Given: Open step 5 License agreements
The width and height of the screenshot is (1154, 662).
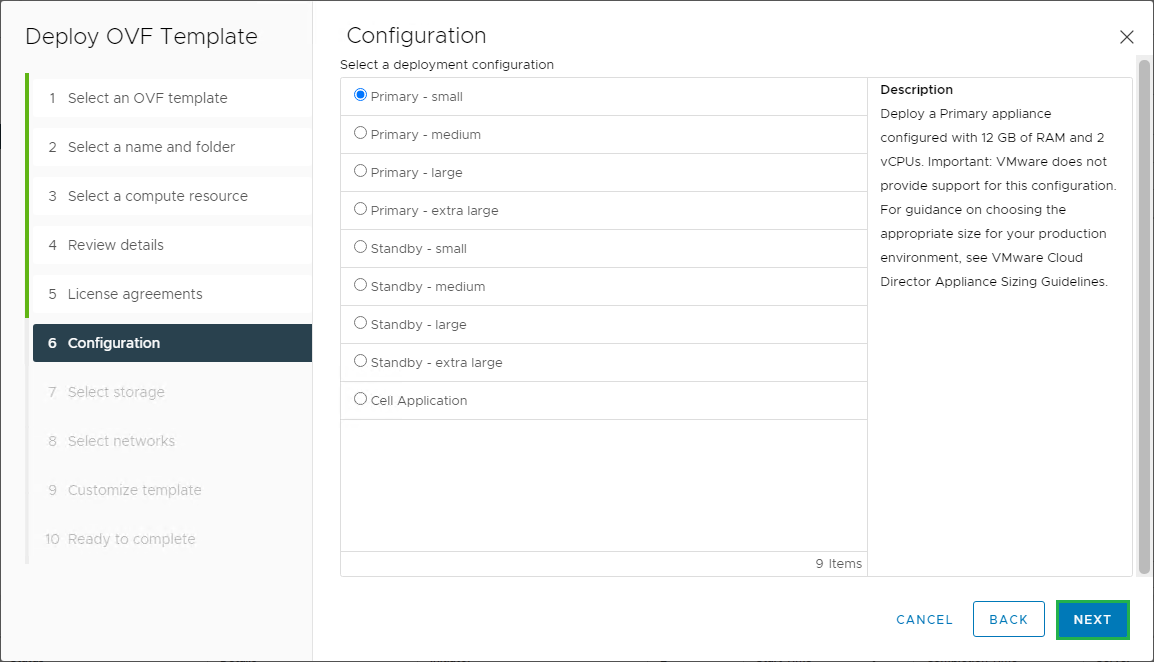Looking at the screenshot, I should (135, 294).
